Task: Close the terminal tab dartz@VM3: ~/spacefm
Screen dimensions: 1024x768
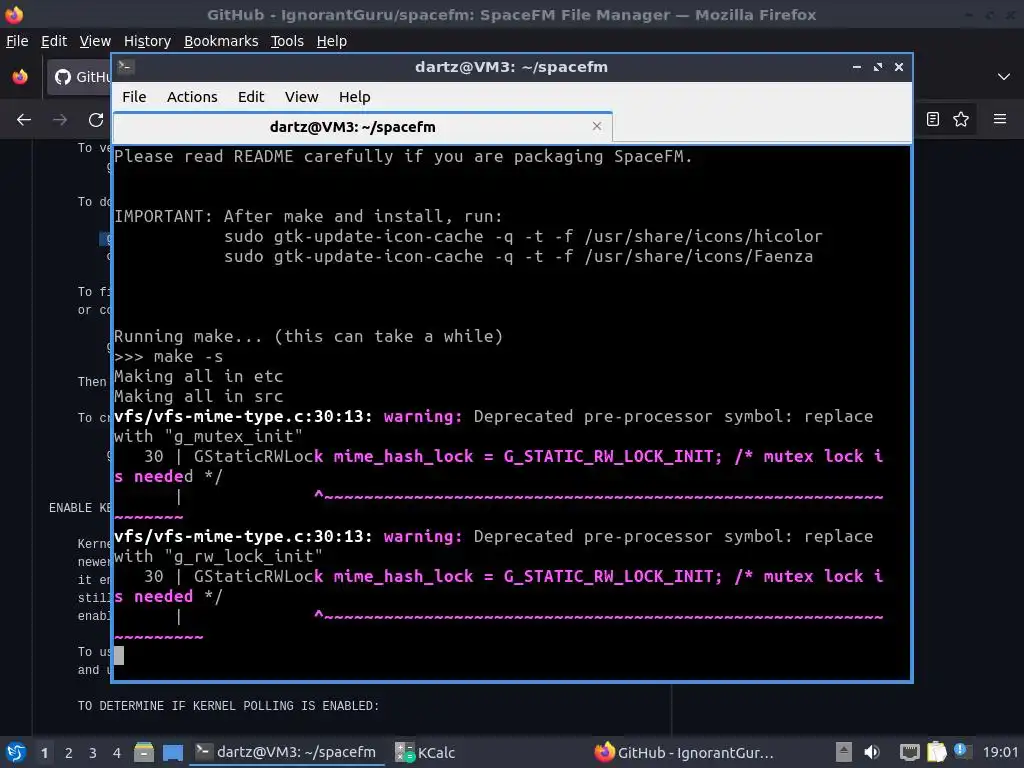Action: point(596,126)
